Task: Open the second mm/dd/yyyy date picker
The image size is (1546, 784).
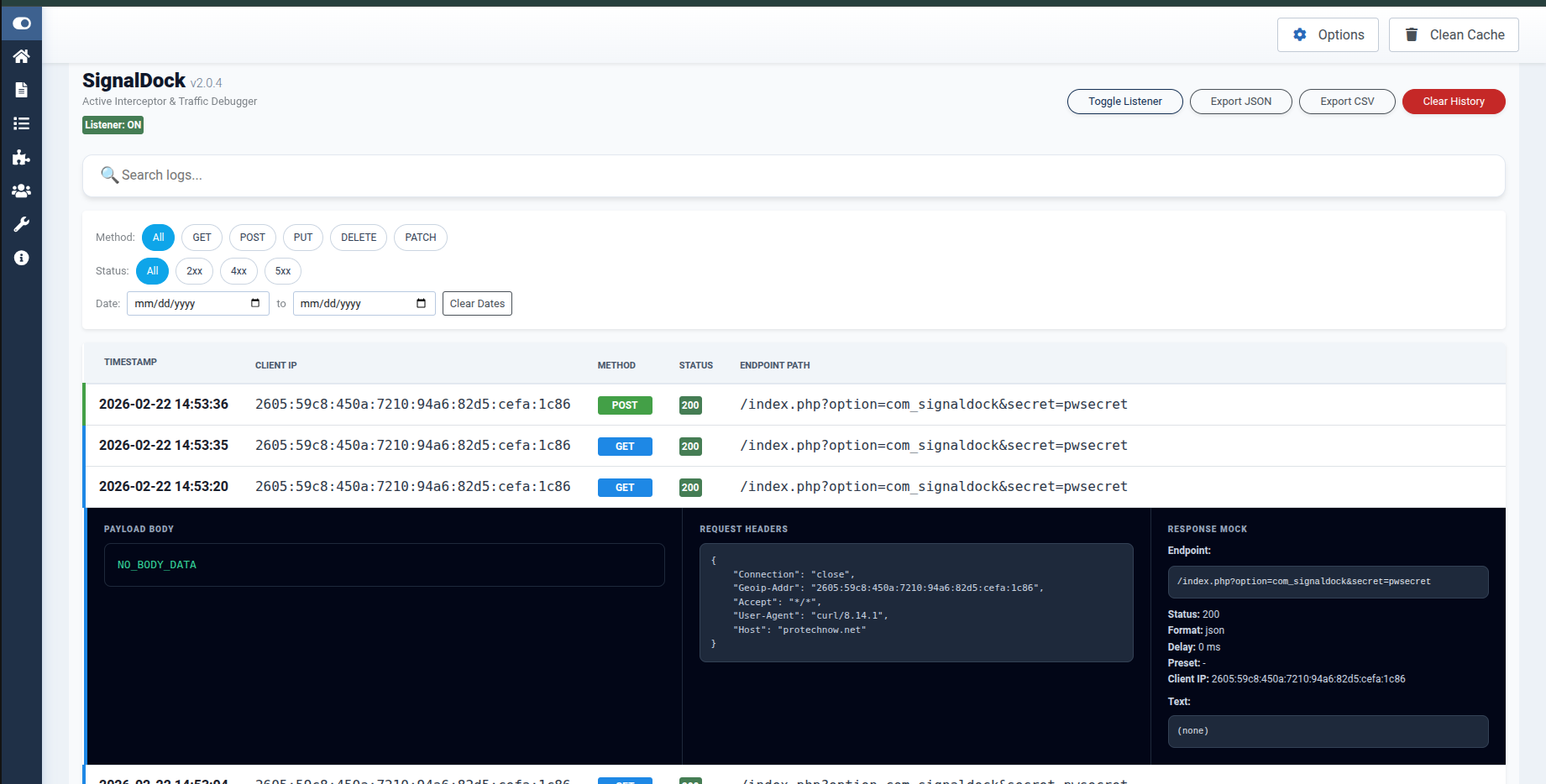Action: point(423,303)
